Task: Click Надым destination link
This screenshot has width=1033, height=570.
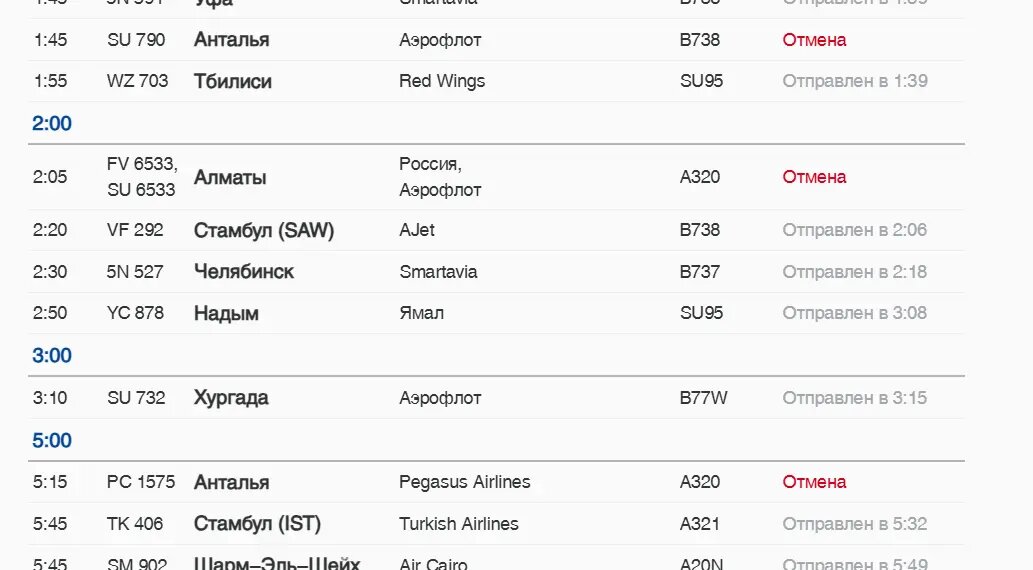Action: 226,313
